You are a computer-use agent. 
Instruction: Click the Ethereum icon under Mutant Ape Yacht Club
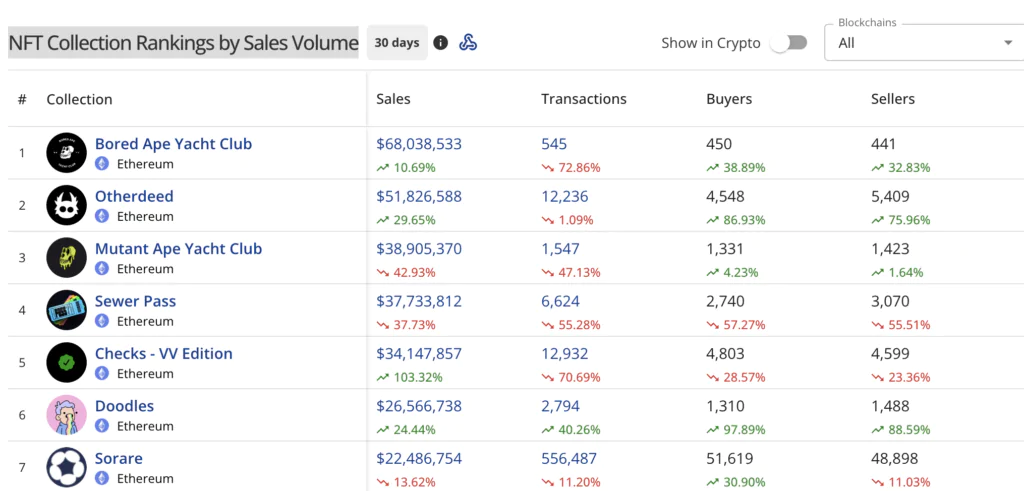(x=102, y=268)
